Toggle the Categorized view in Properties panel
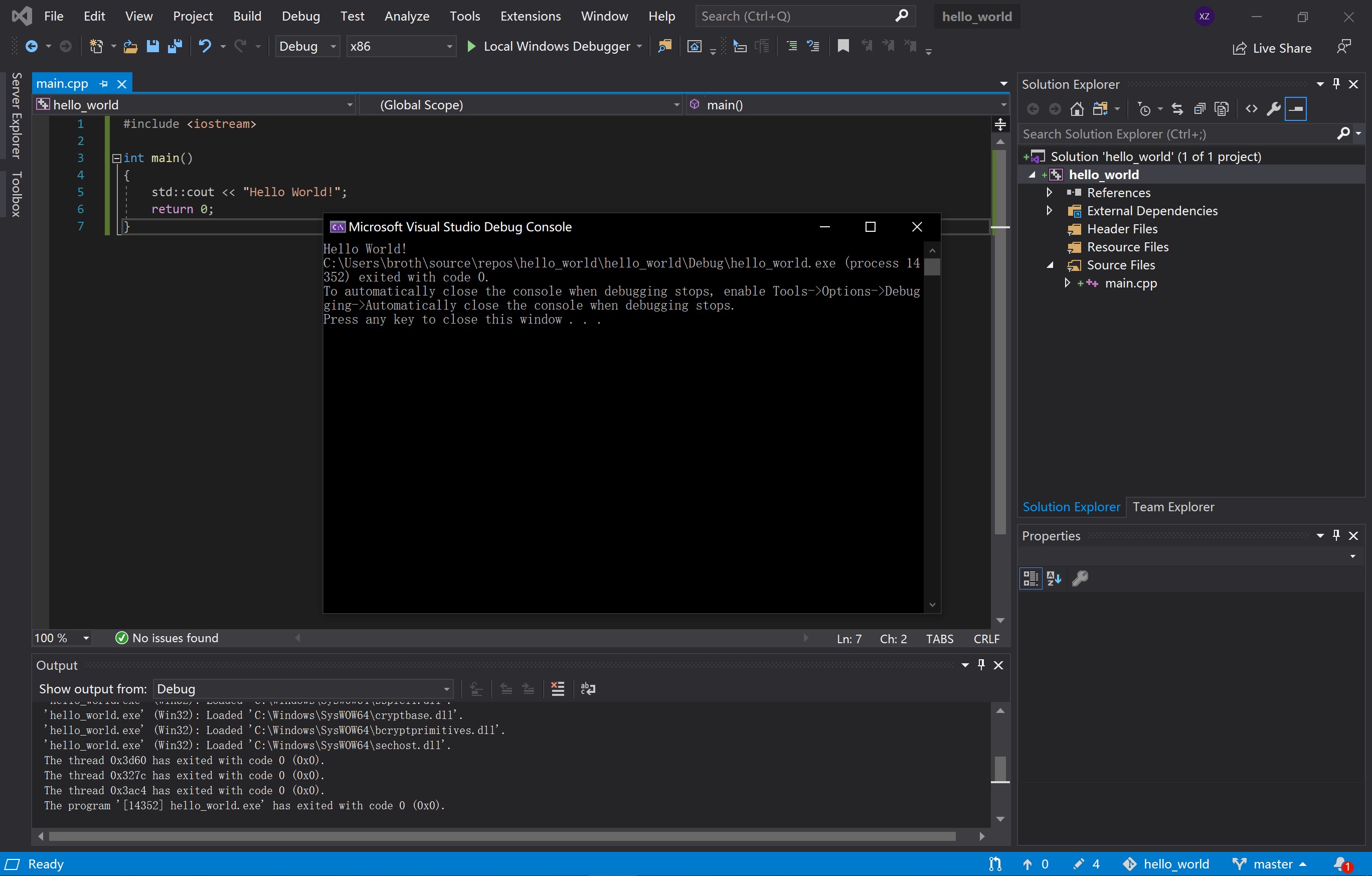This screenshot has width=1372, height=876. click(1031, 578)
